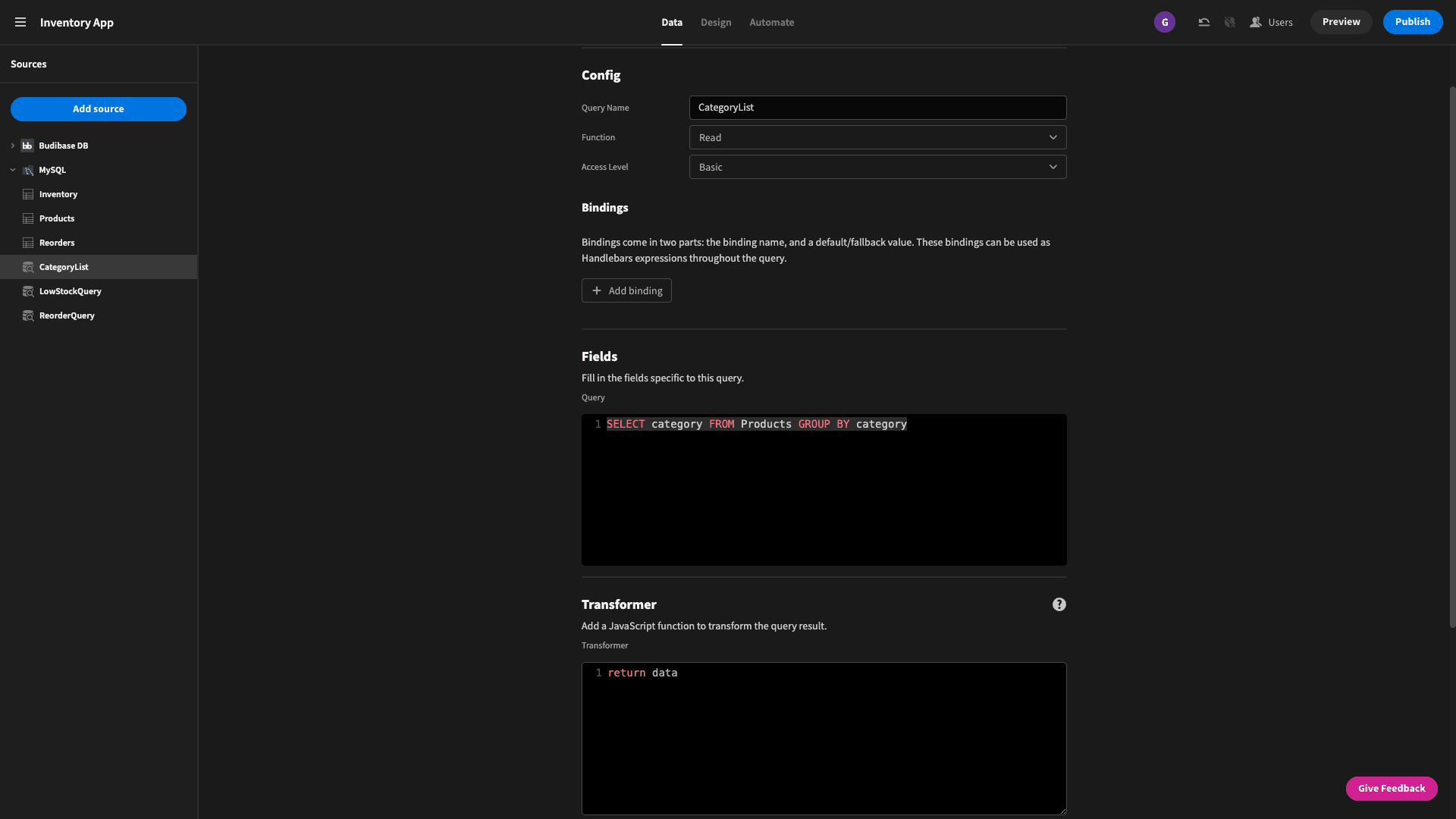Click the Users people icon
The width and height of the screenshot is (1456, 819).
pos(1255,22)
